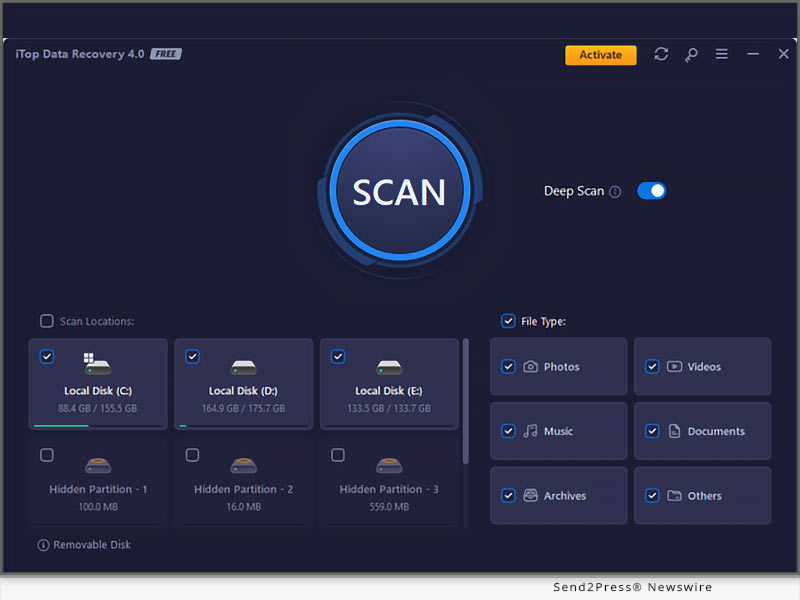800x600 pixels.
Task: Click the Hidden Partition - 1 drive icon
Action: tap(97, 465)
